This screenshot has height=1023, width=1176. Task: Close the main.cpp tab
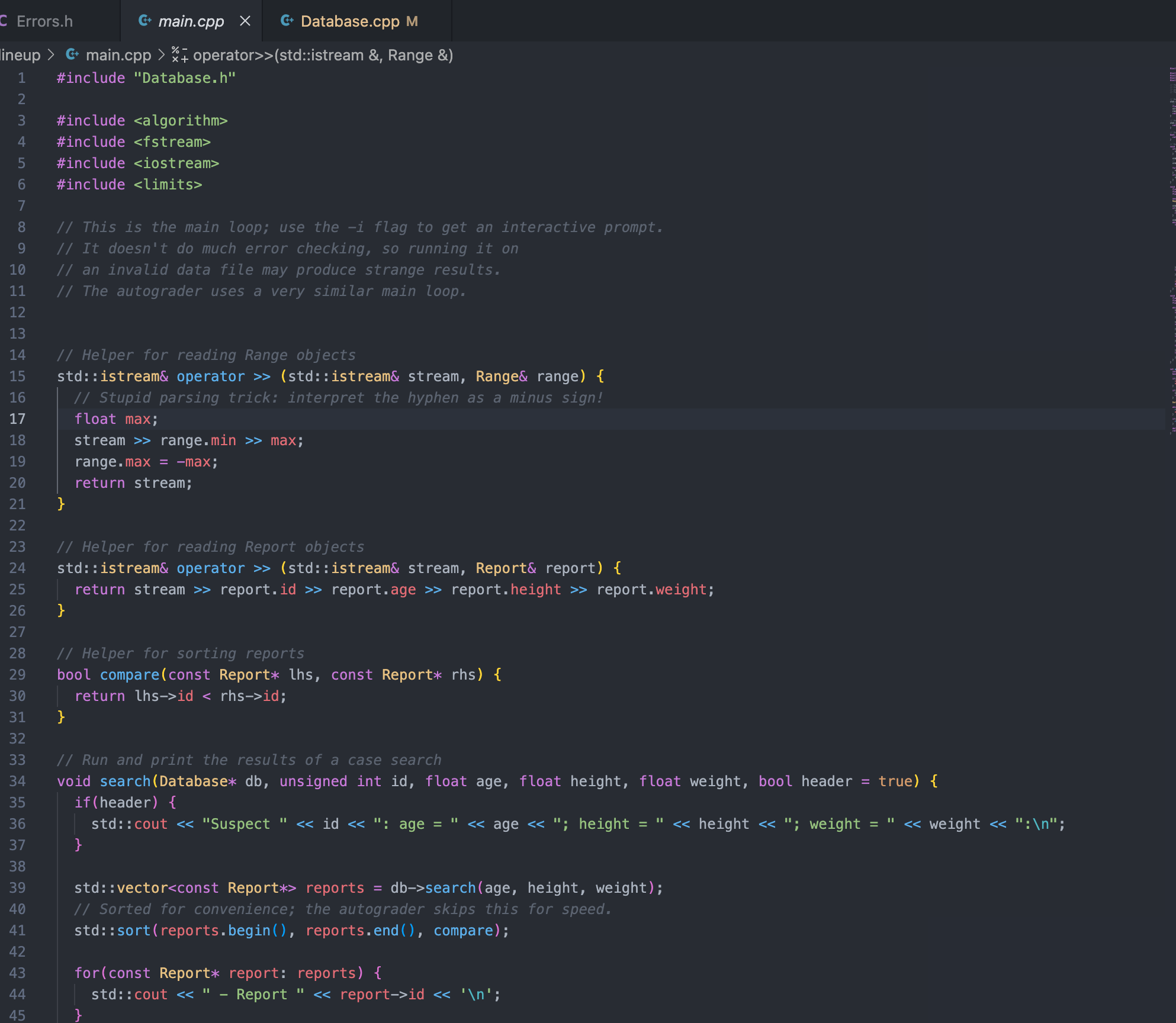pos(246,20)
